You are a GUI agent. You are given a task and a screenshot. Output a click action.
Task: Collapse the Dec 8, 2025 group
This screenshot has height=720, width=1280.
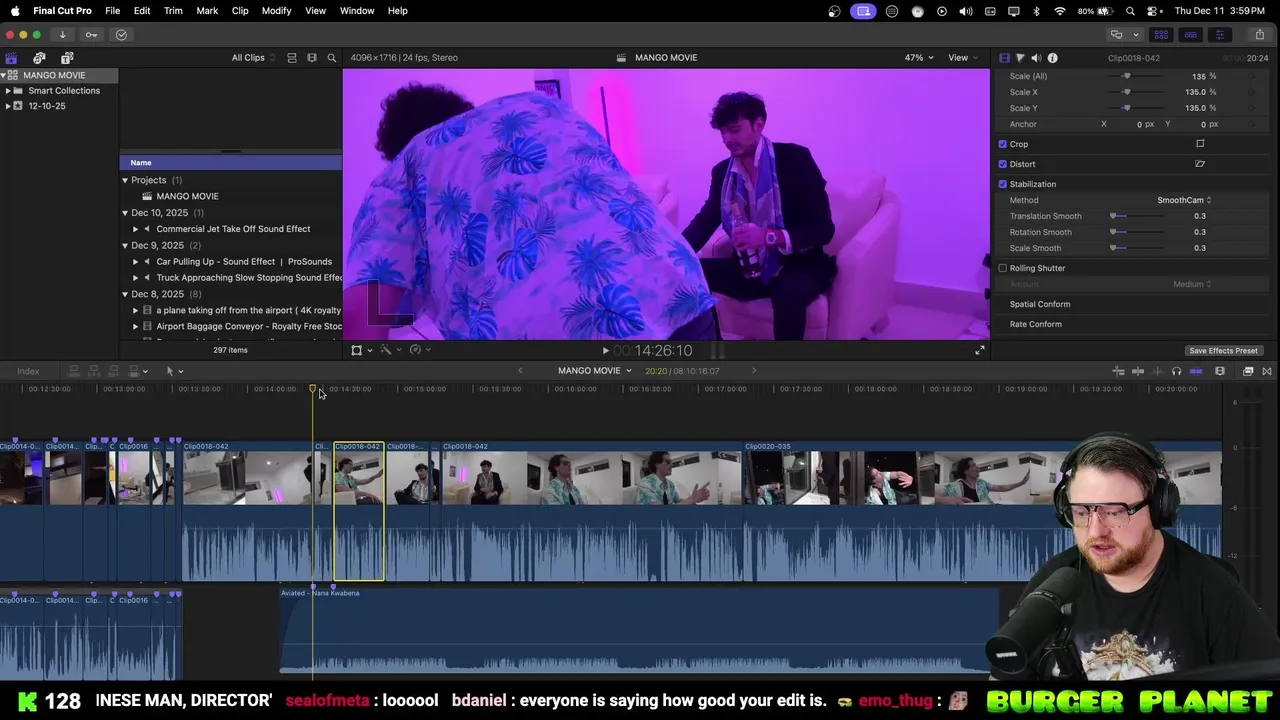point(125,294)
